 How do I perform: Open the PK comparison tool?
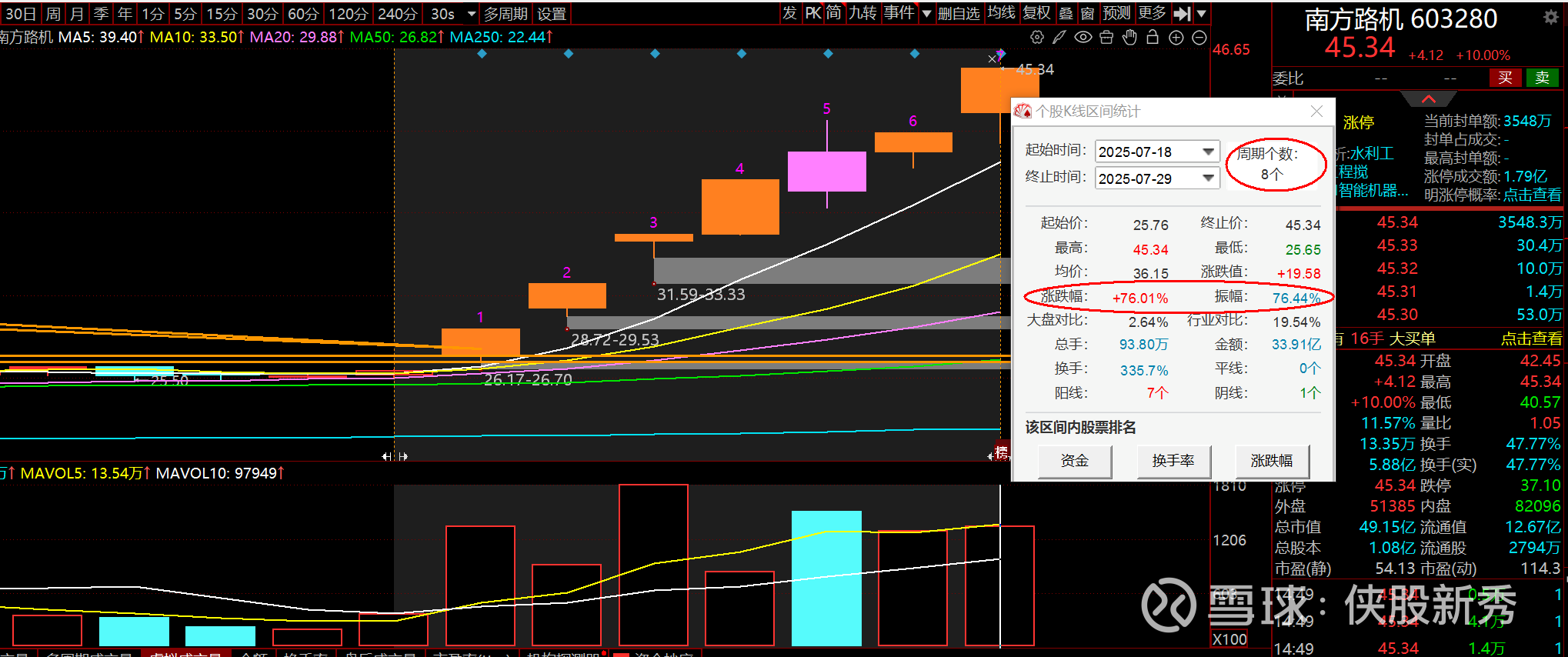pos(813,13)
